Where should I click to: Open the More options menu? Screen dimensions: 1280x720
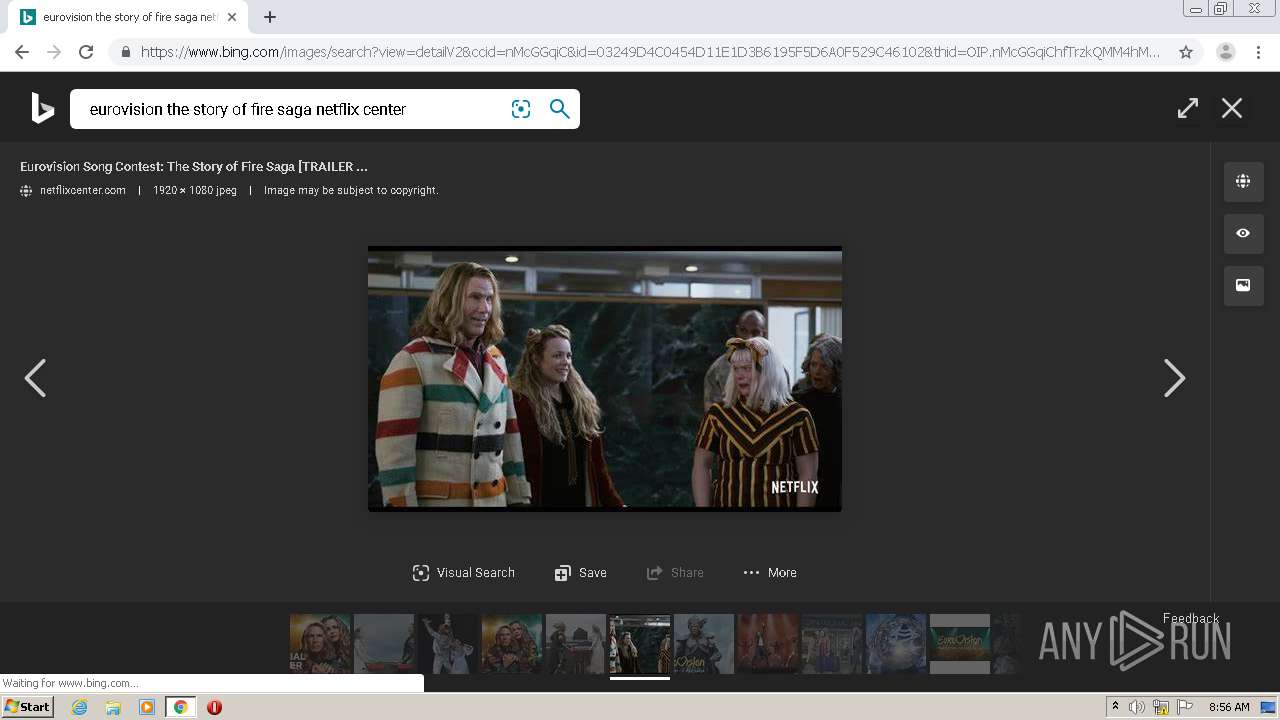(770, 573)
